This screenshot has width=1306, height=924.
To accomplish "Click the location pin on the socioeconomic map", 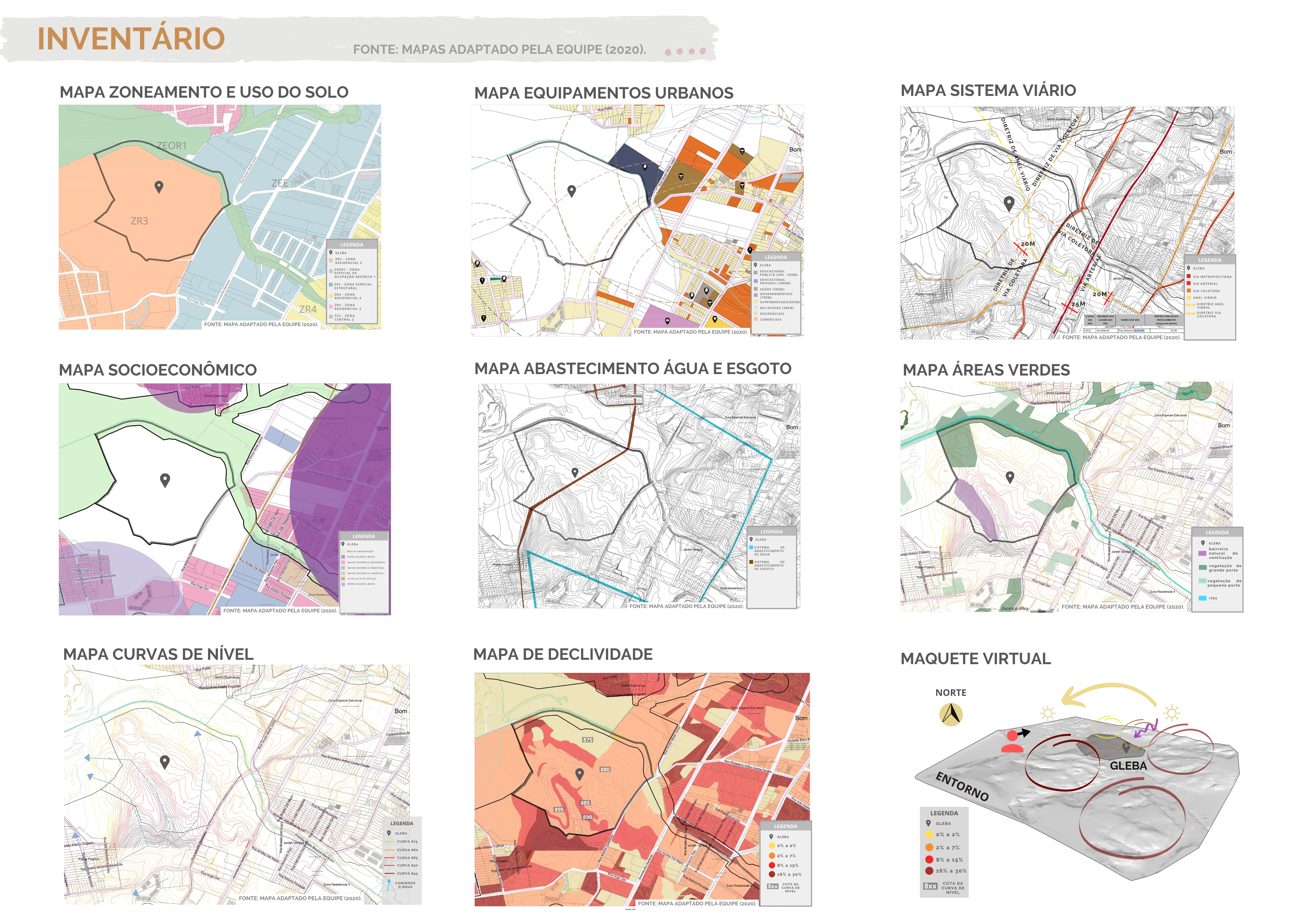I will (x=165, y=480).
